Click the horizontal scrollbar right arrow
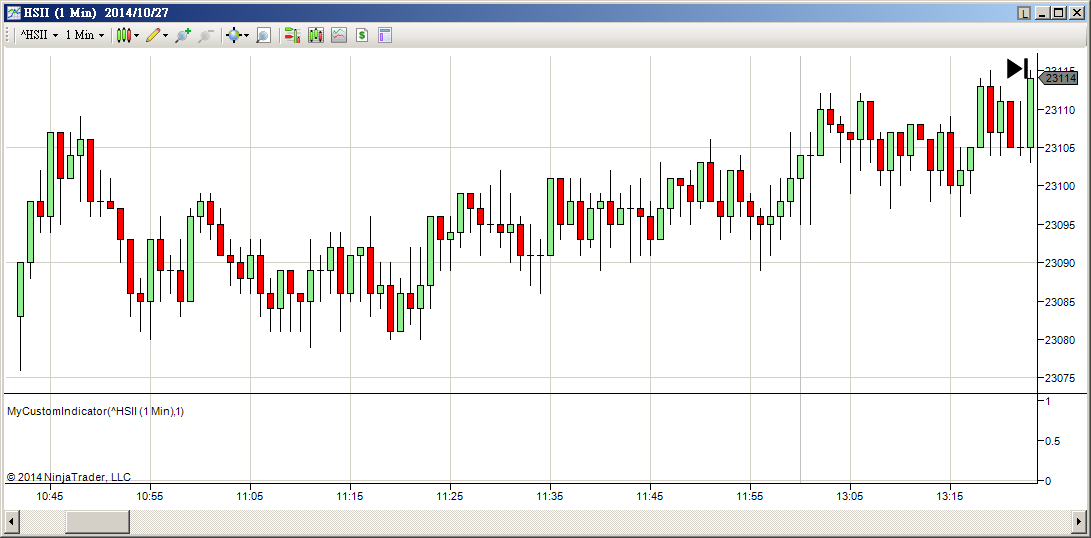 point(1080,522)
